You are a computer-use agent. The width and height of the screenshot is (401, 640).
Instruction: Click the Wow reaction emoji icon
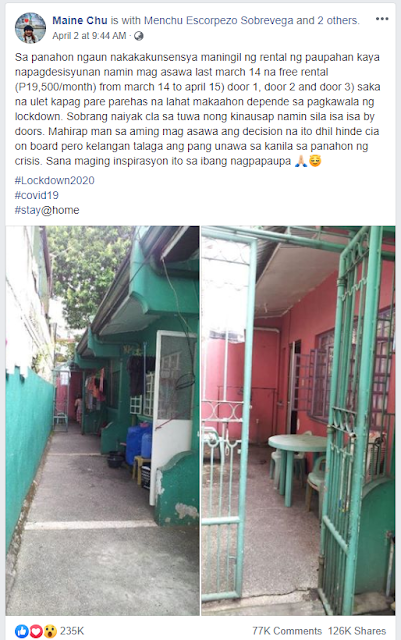[49, 631]
